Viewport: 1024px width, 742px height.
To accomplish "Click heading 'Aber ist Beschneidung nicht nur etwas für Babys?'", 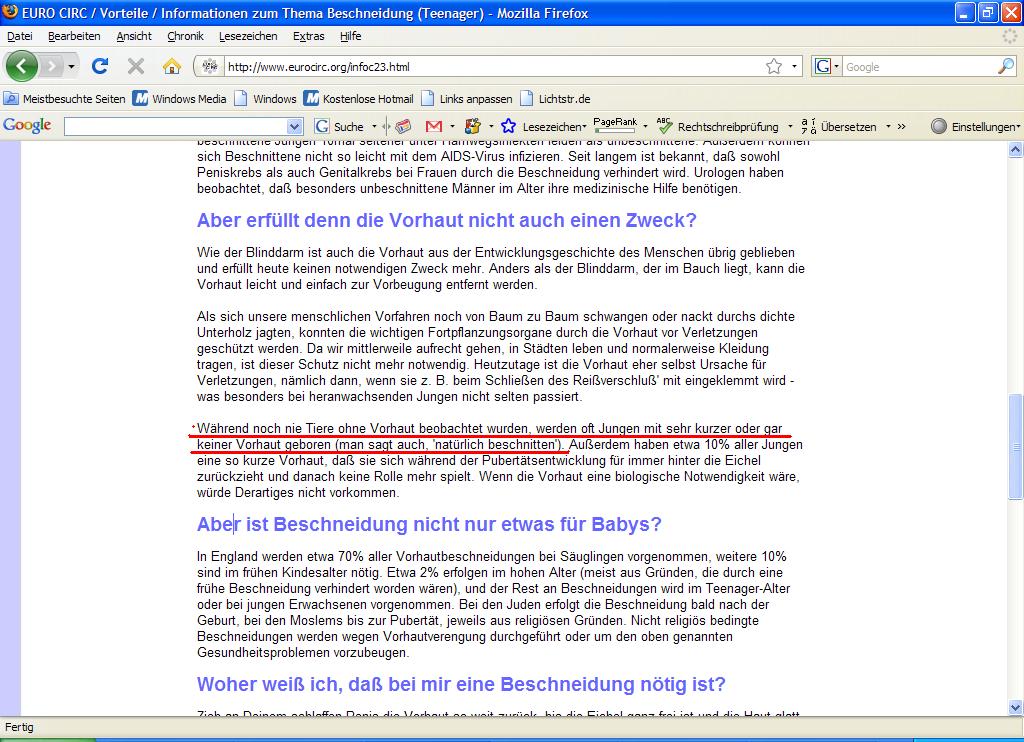I will click(x=429, y=524).
